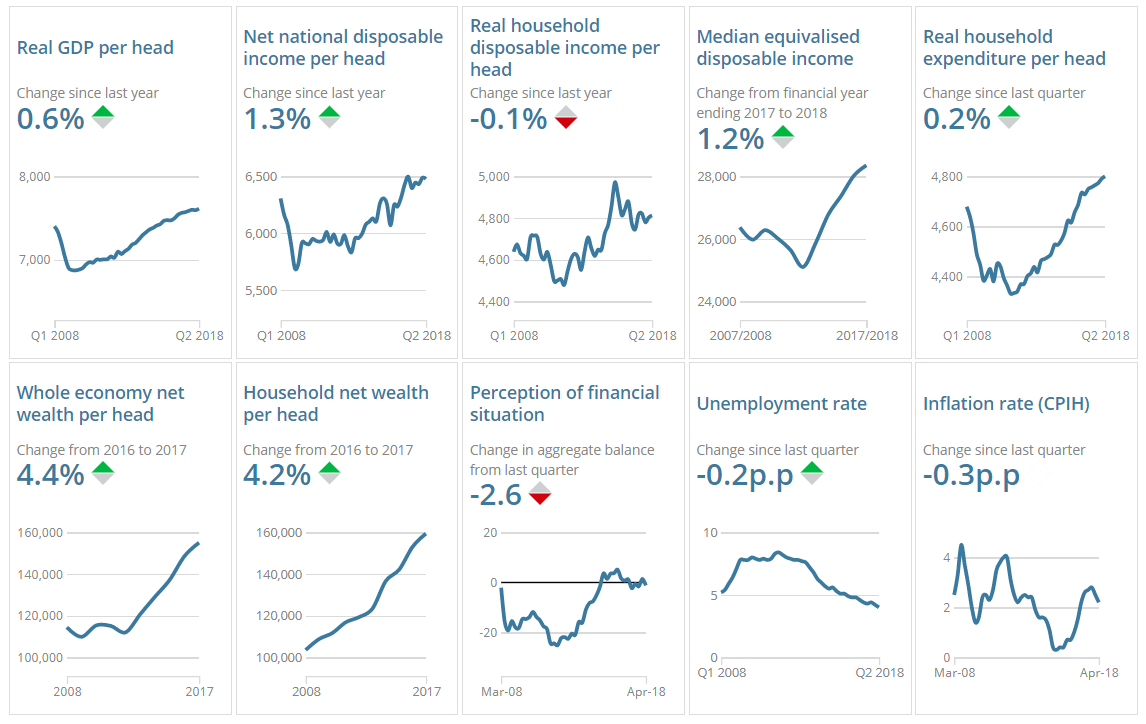Click the Whole economy net wealth line chart
Image resolution: width=1146 pixels, height=724 pixels.
(130, 600)
